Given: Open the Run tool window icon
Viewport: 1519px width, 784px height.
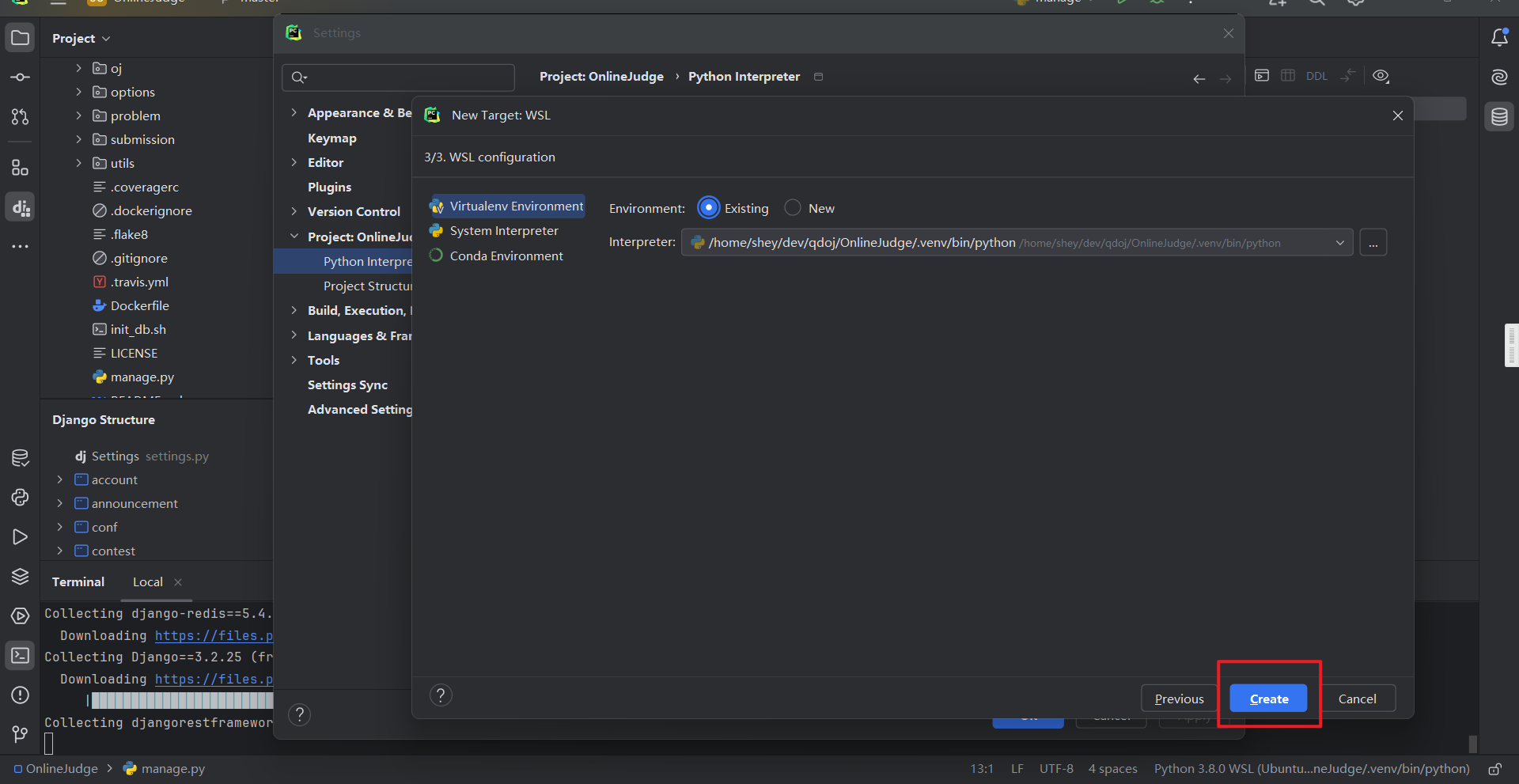Looking at the screenshot, I should pos(21,536).
